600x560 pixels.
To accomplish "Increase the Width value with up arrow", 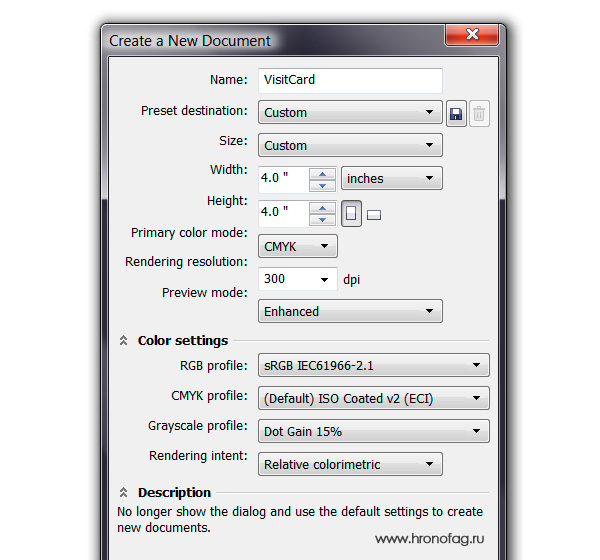I will (x=322, y=173).
